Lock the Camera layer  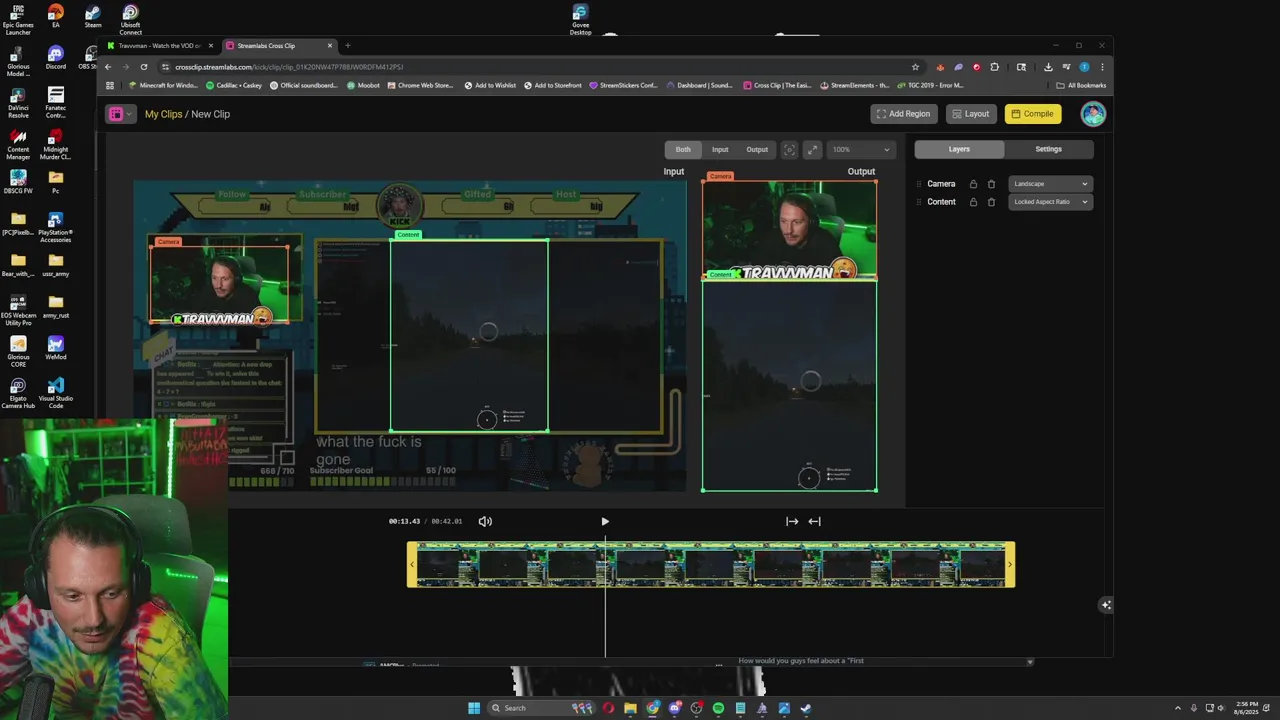(x=973, y=184)
